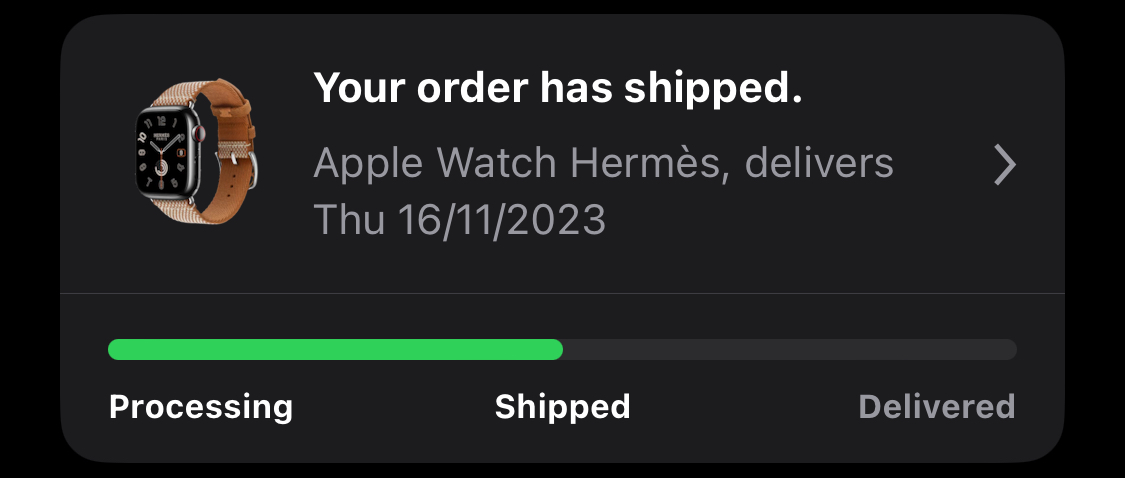
Task: Tap the empty card area below the date
Action: click(562, 266)
